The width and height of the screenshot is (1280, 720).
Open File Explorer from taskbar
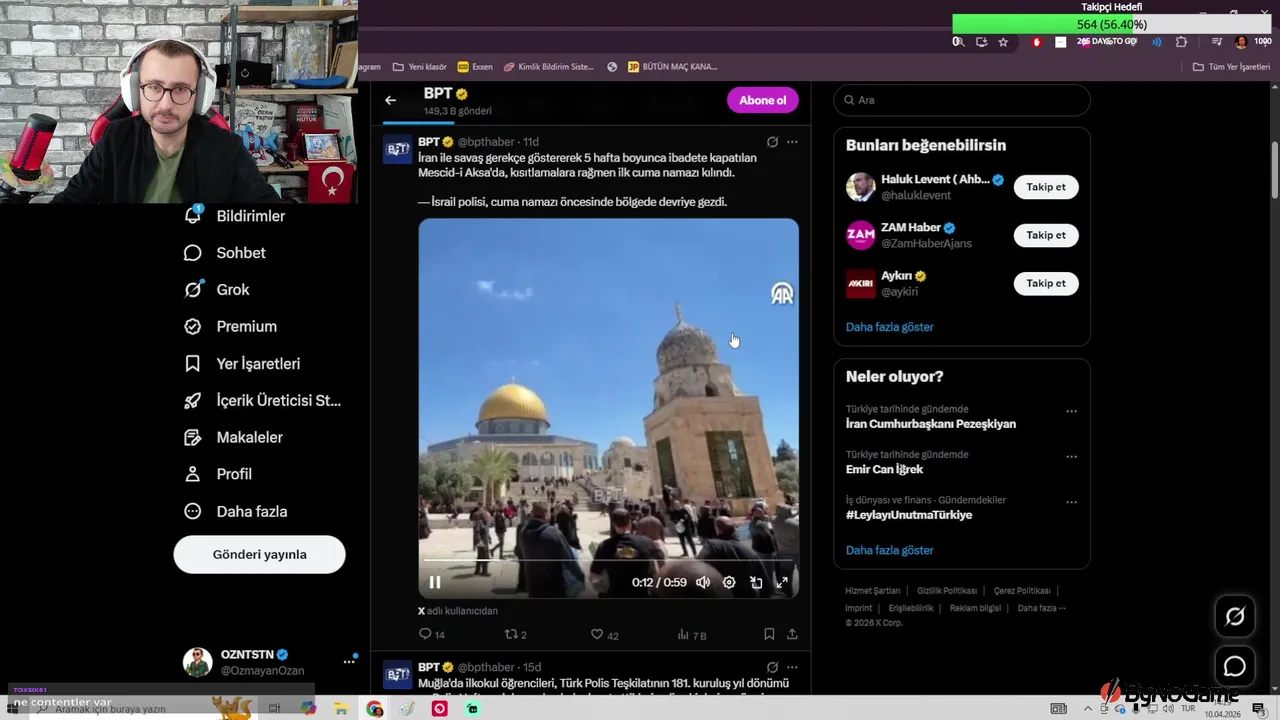(341, 709)
